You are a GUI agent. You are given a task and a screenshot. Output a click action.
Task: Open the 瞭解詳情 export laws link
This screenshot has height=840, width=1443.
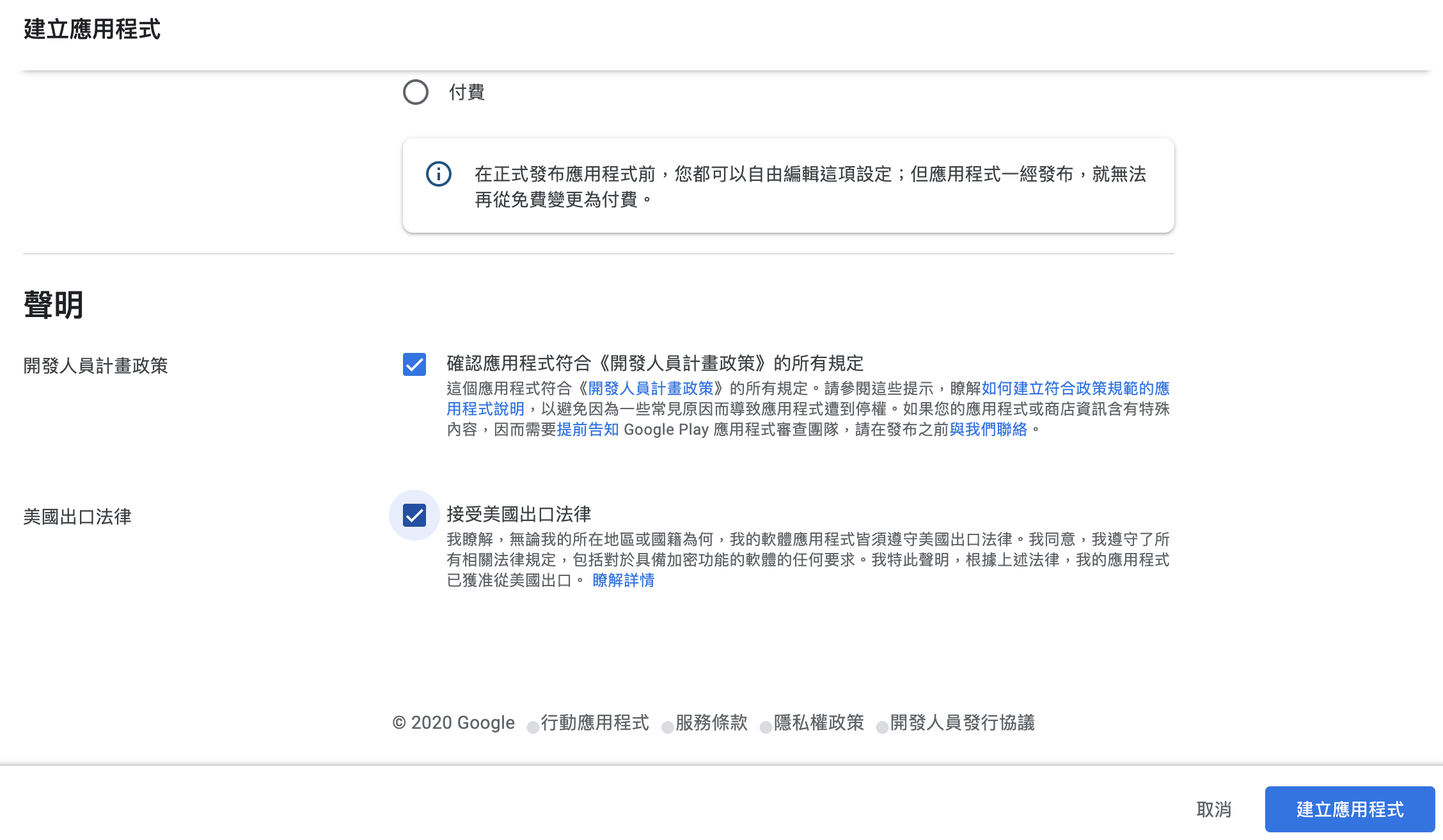pyautogui.click(x=623, y=580)
